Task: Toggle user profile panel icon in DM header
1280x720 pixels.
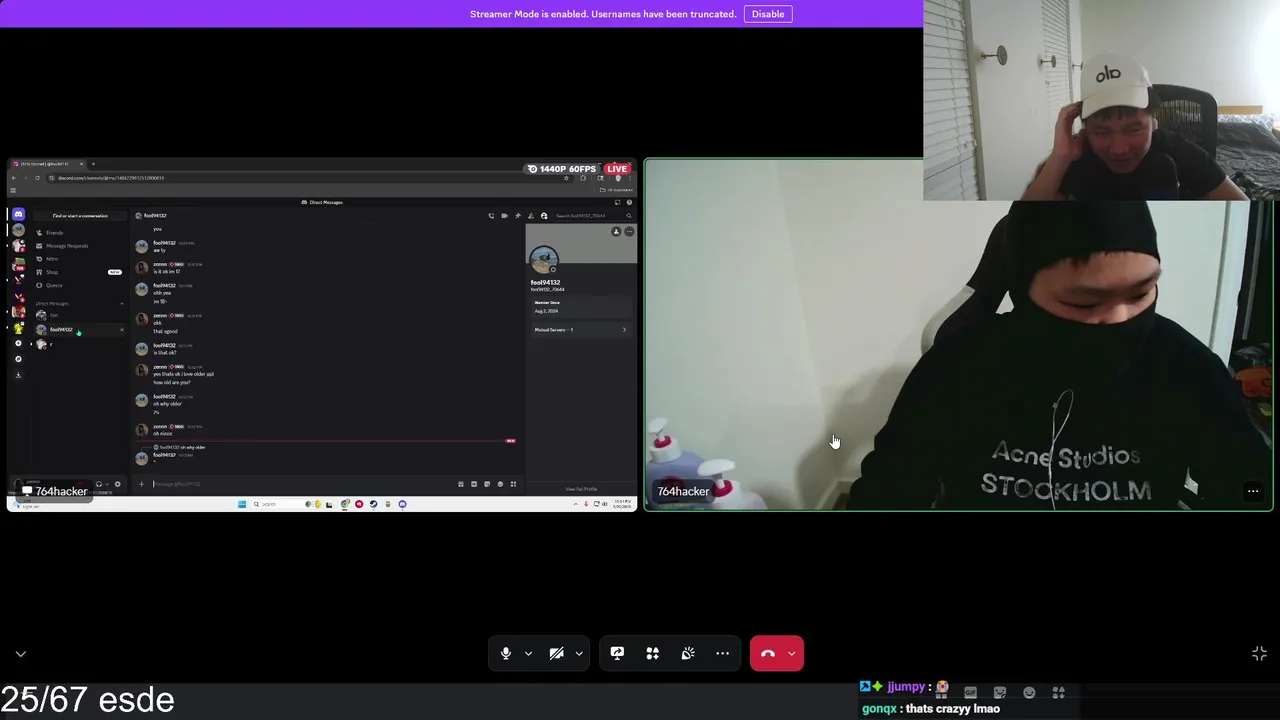Action: click(543, 216)
